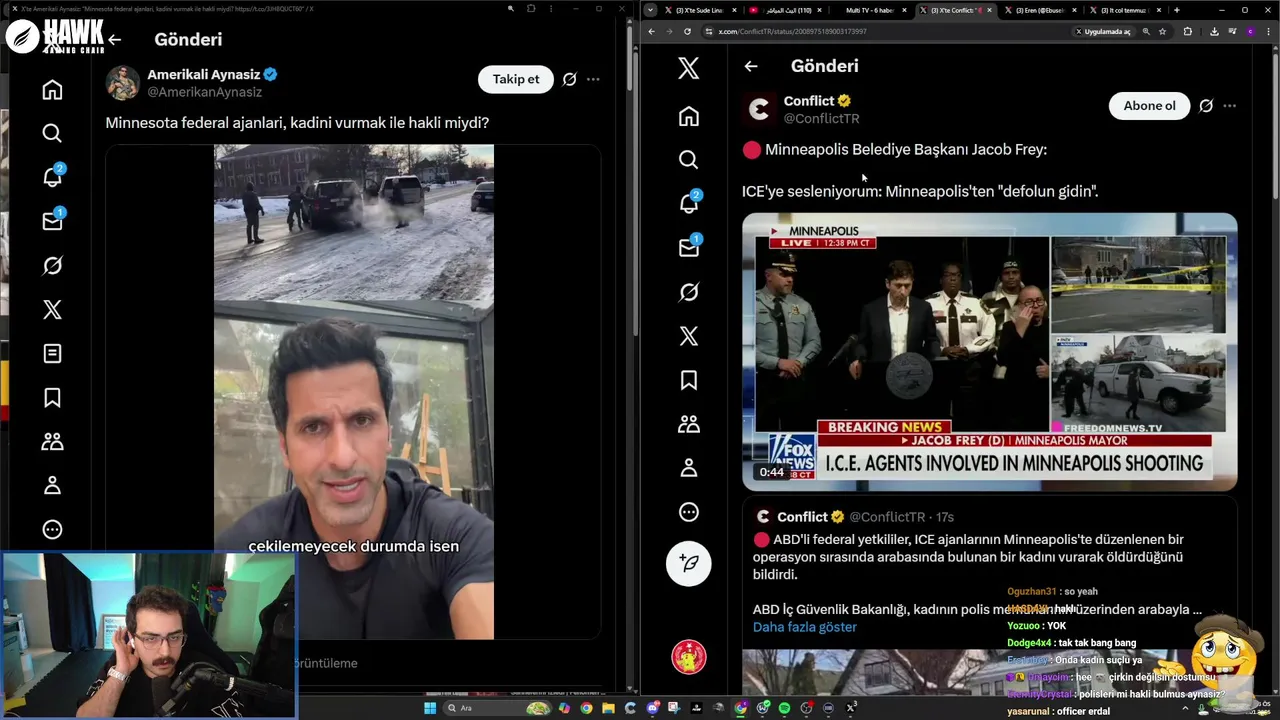Open Notifications bell in left window sidebar
This screenshot has height=720, width=1280.
pyautogui.click(x=52, y=177)
